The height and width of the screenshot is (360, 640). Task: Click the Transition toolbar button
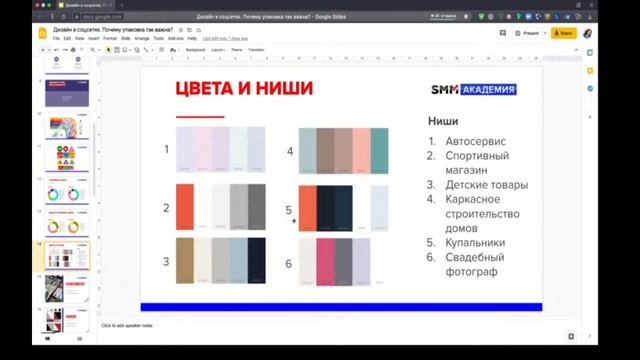coord(256,50)
